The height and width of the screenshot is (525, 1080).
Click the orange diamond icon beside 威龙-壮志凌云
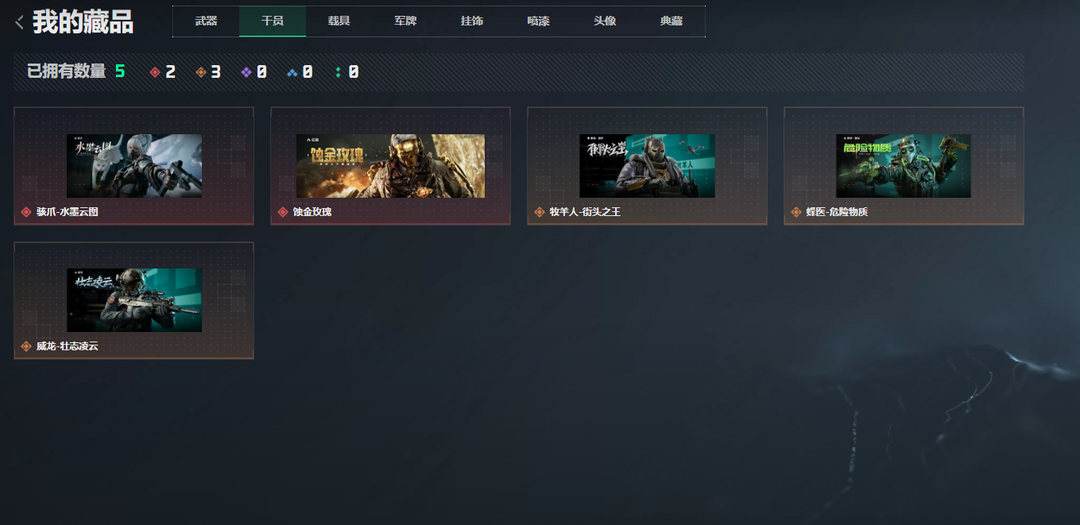click(26, 347)
